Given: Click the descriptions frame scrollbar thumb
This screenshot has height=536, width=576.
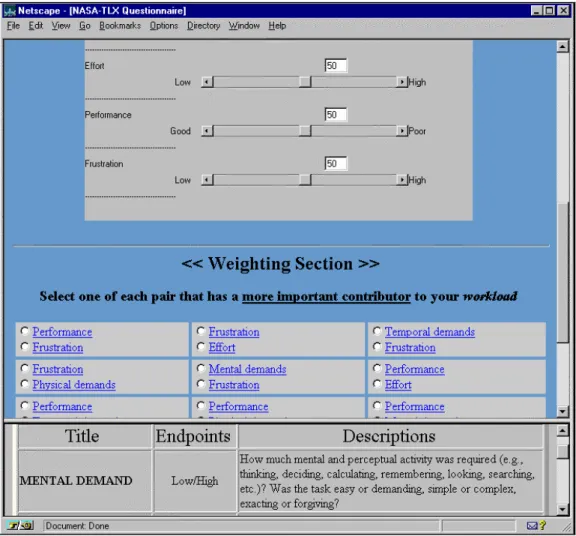Looking at the screenshot, I should (562, 451).
